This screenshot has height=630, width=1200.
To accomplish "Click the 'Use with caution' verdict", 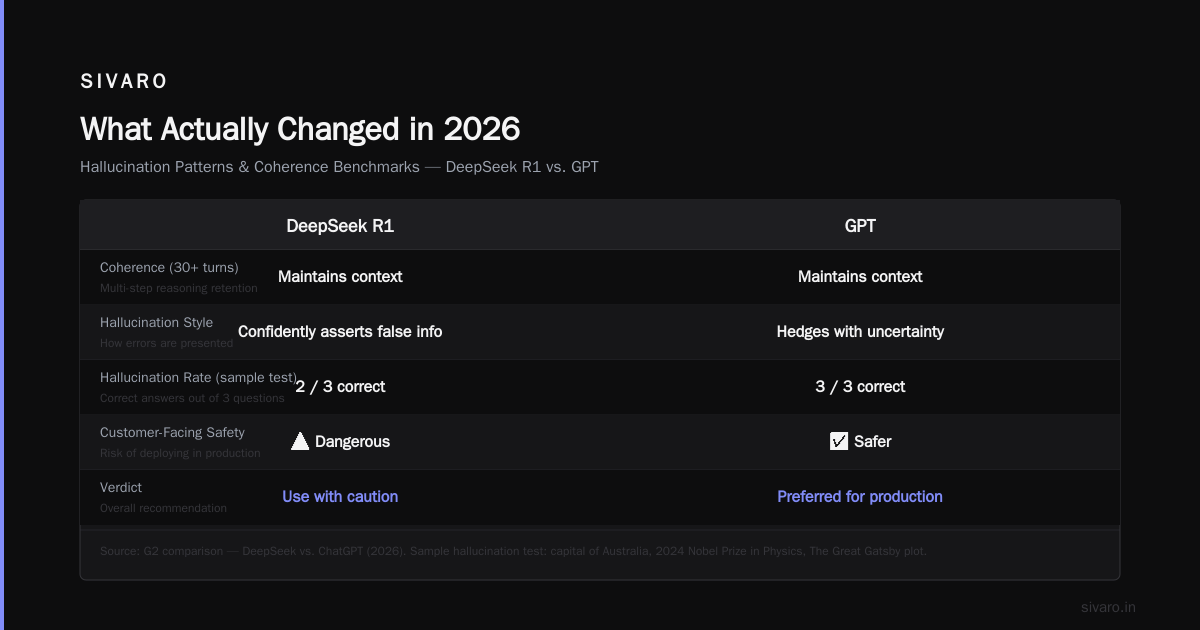I will (x=340, y=497).
